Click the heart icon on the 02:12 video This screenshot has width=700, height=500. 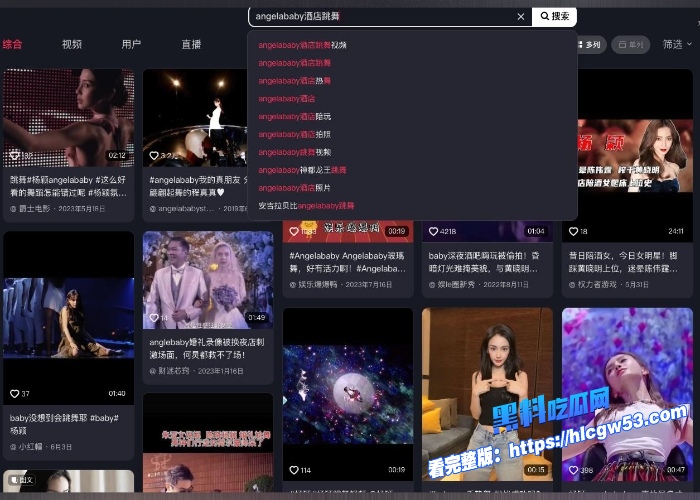[x=14, y=155]
